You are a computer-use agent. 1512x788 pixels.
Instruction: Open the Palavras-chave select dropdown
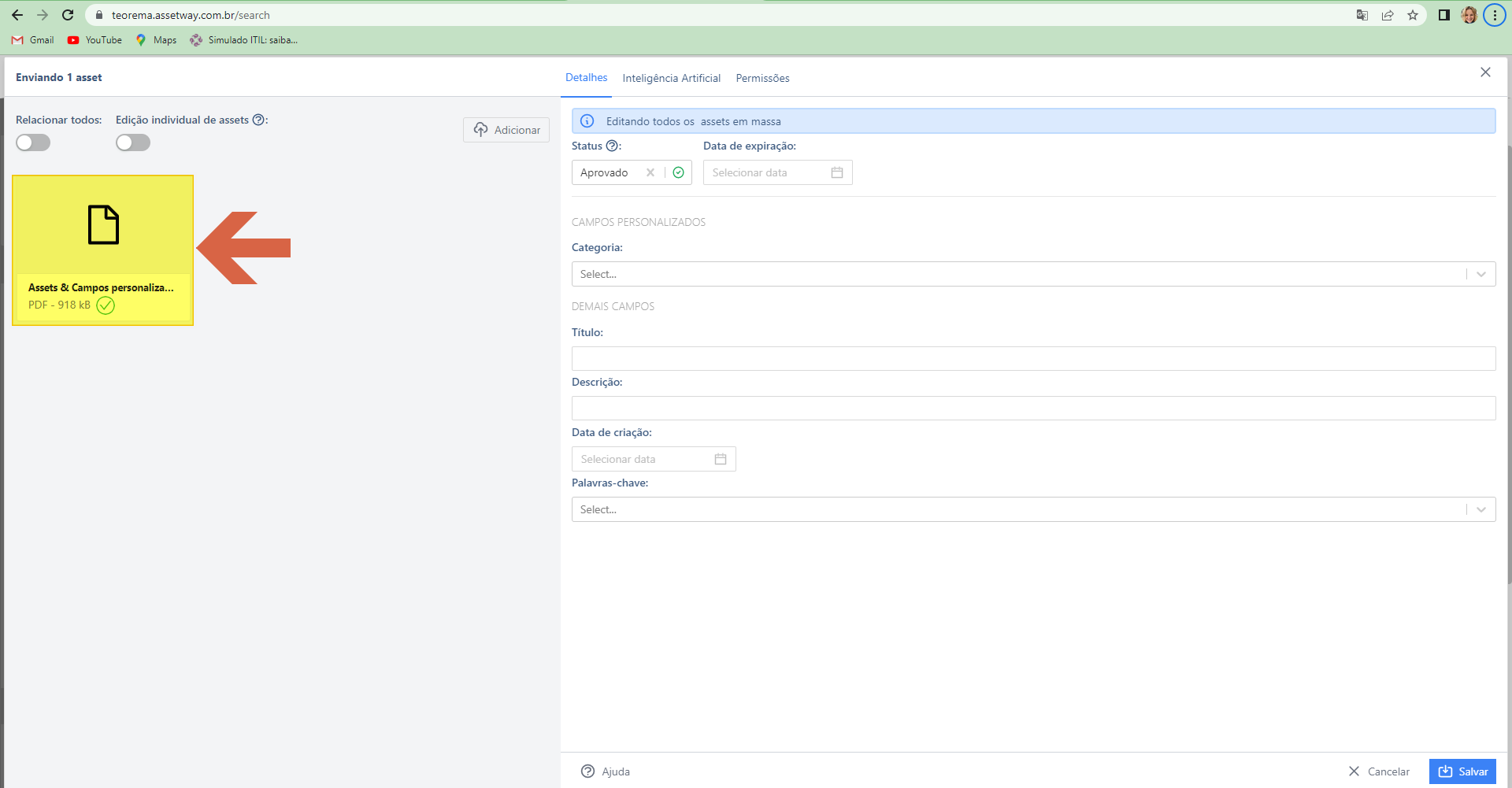(1033, 509)
